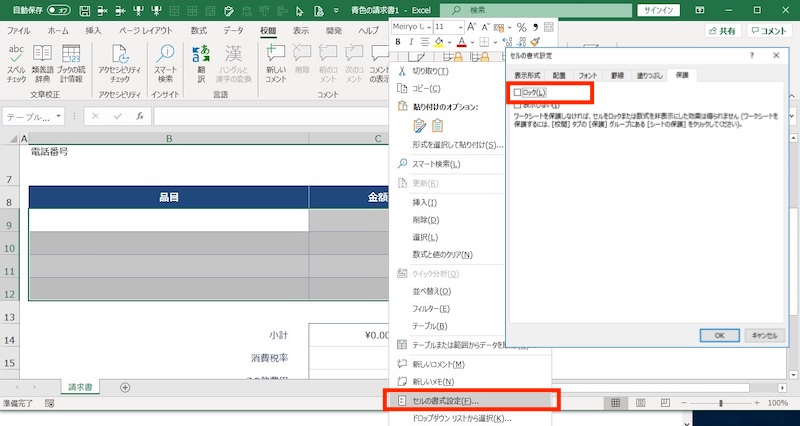Expand the fill color dropdown arrow
The image size is (800, 426).
[449, 42]
